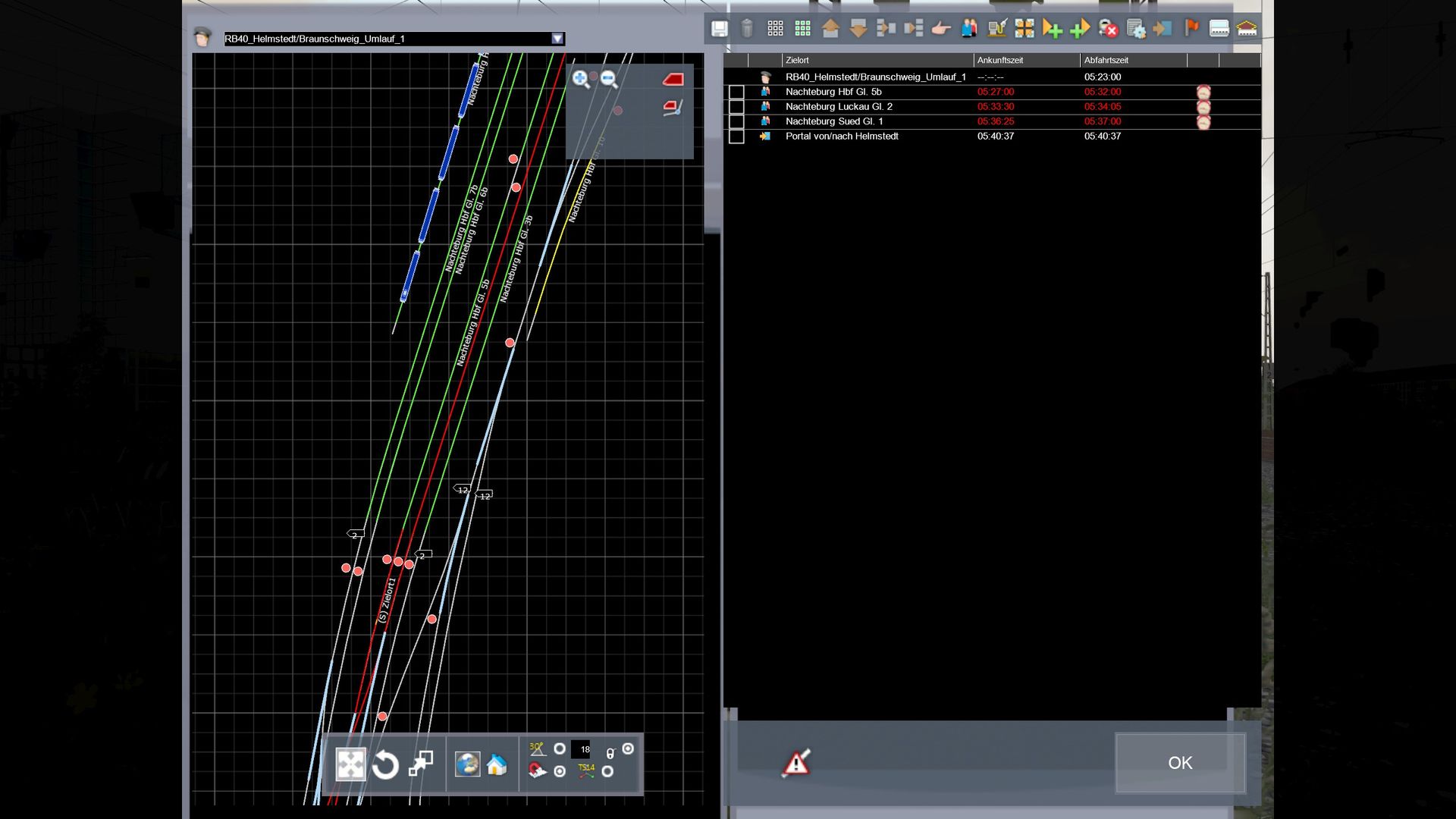Click the rotate reset arrow icon
The width and height of the screenshot is (1456, 819).
click(385, 764)
